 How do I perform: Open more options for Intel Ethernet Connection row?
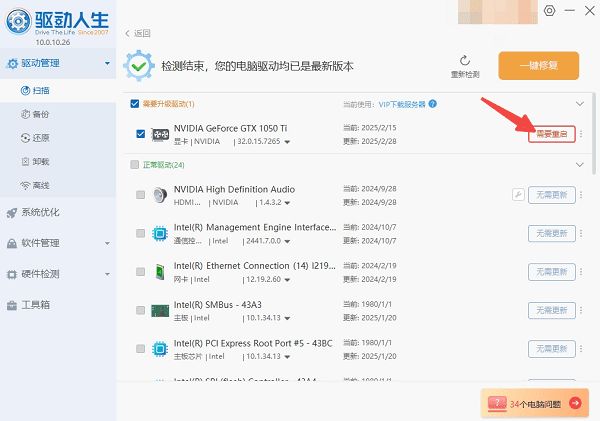581,272
